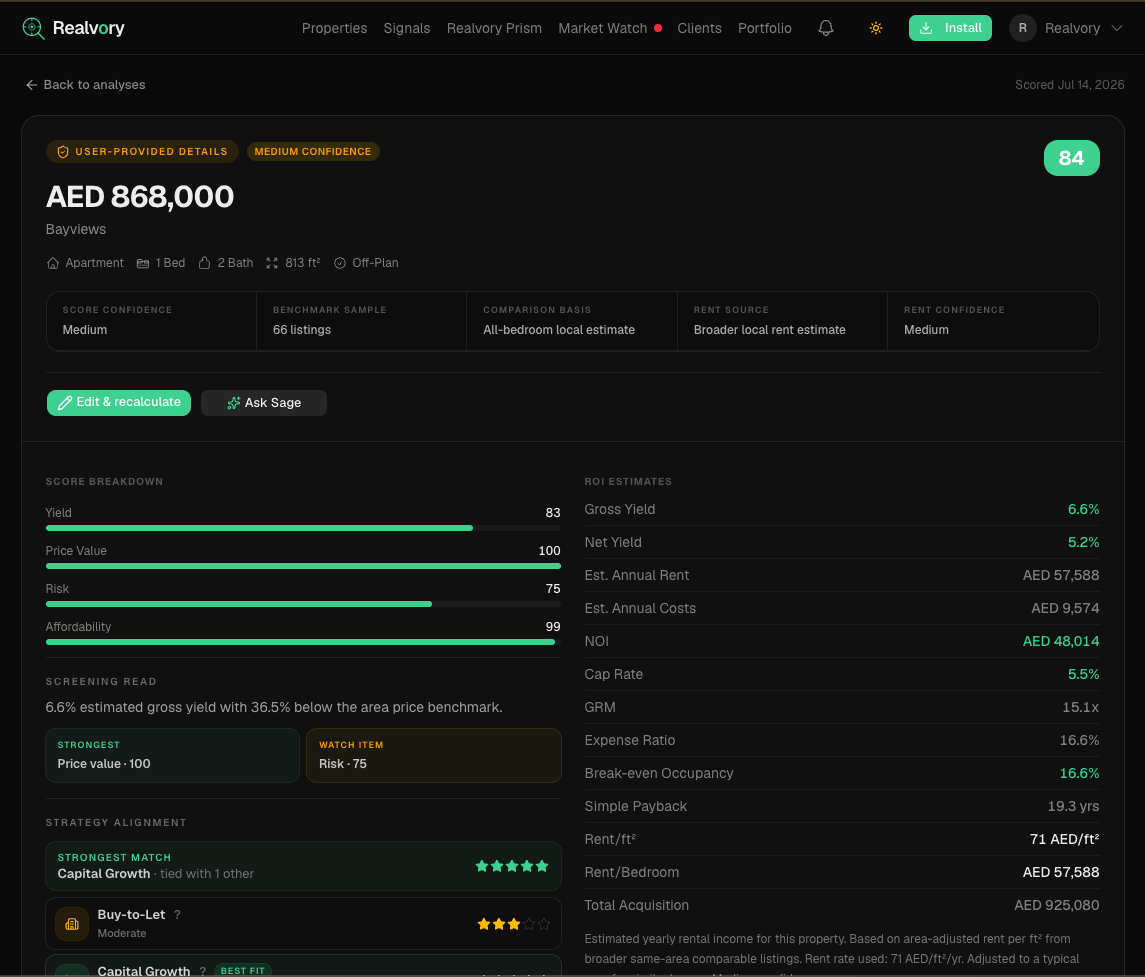Click the Ask Sage button
1145x977 pixels.
click(264, 402)
